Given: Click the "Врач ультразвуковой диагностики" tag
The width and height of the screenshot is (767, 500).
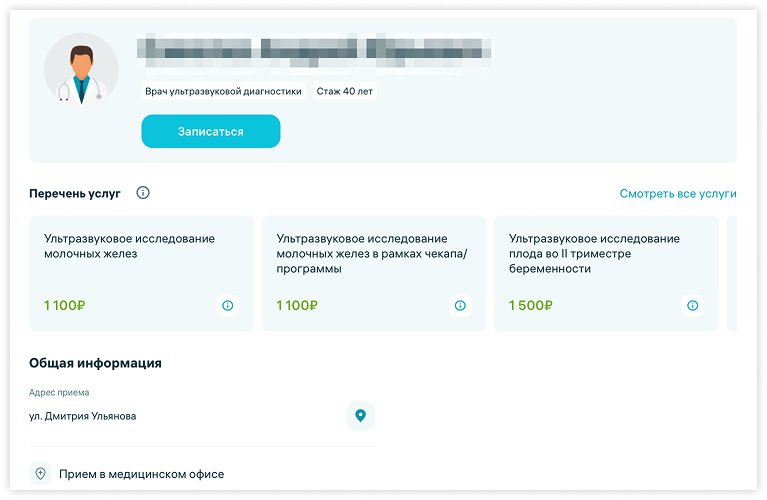Looking at the screenshot, I should point(223,91).
